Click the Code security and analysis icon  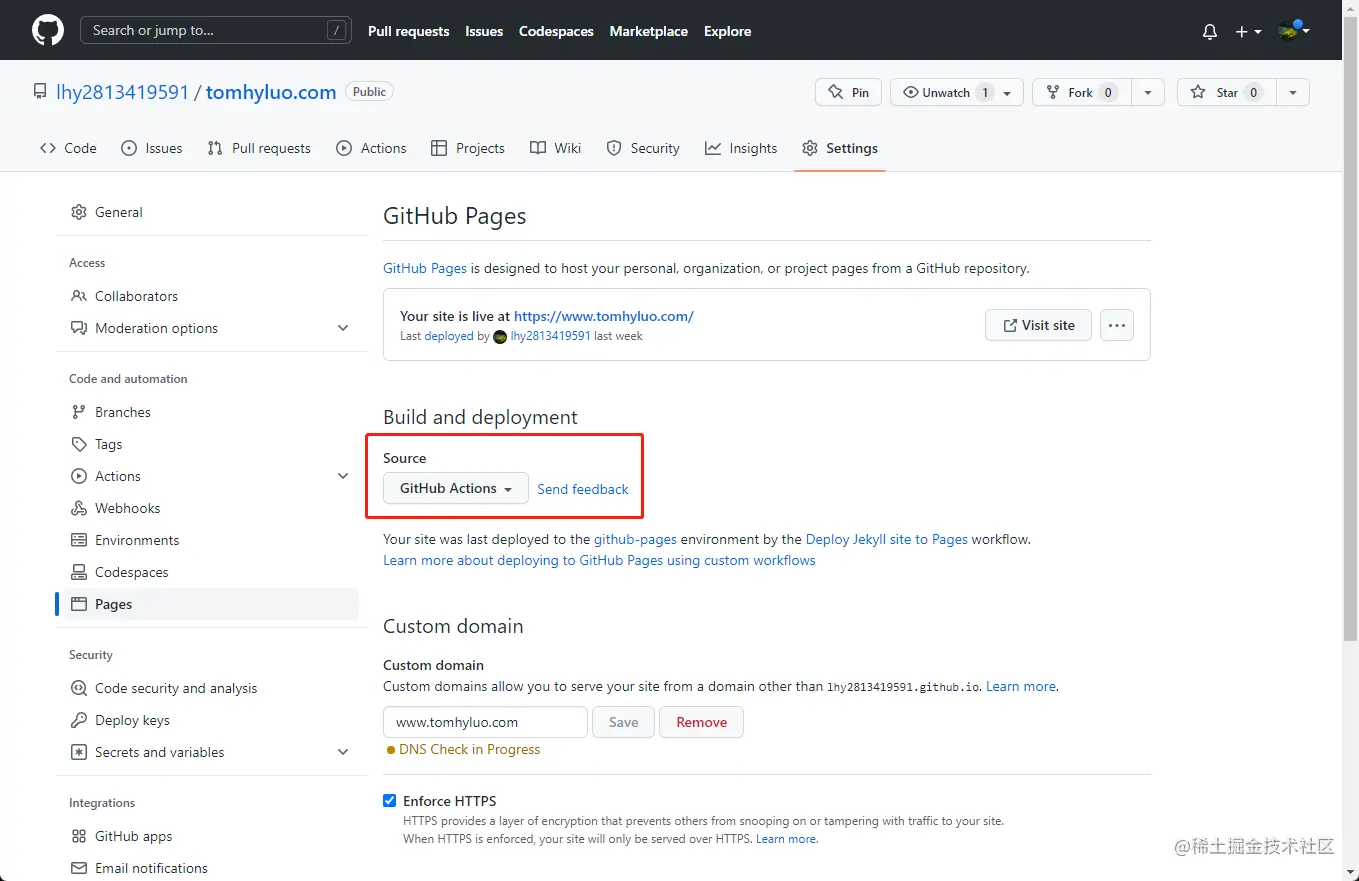(x=79, y=688)
